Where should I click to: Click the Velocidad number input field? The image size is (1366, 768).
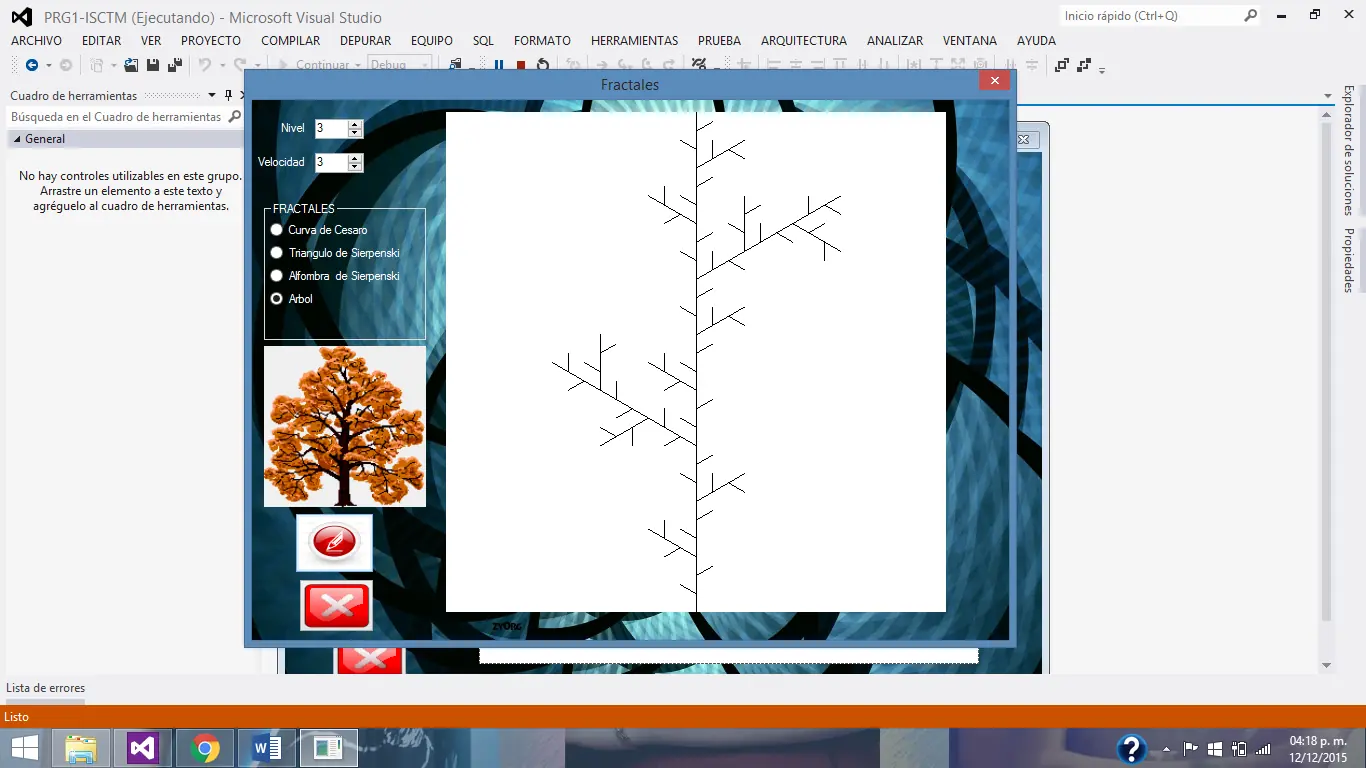(331, 162)
